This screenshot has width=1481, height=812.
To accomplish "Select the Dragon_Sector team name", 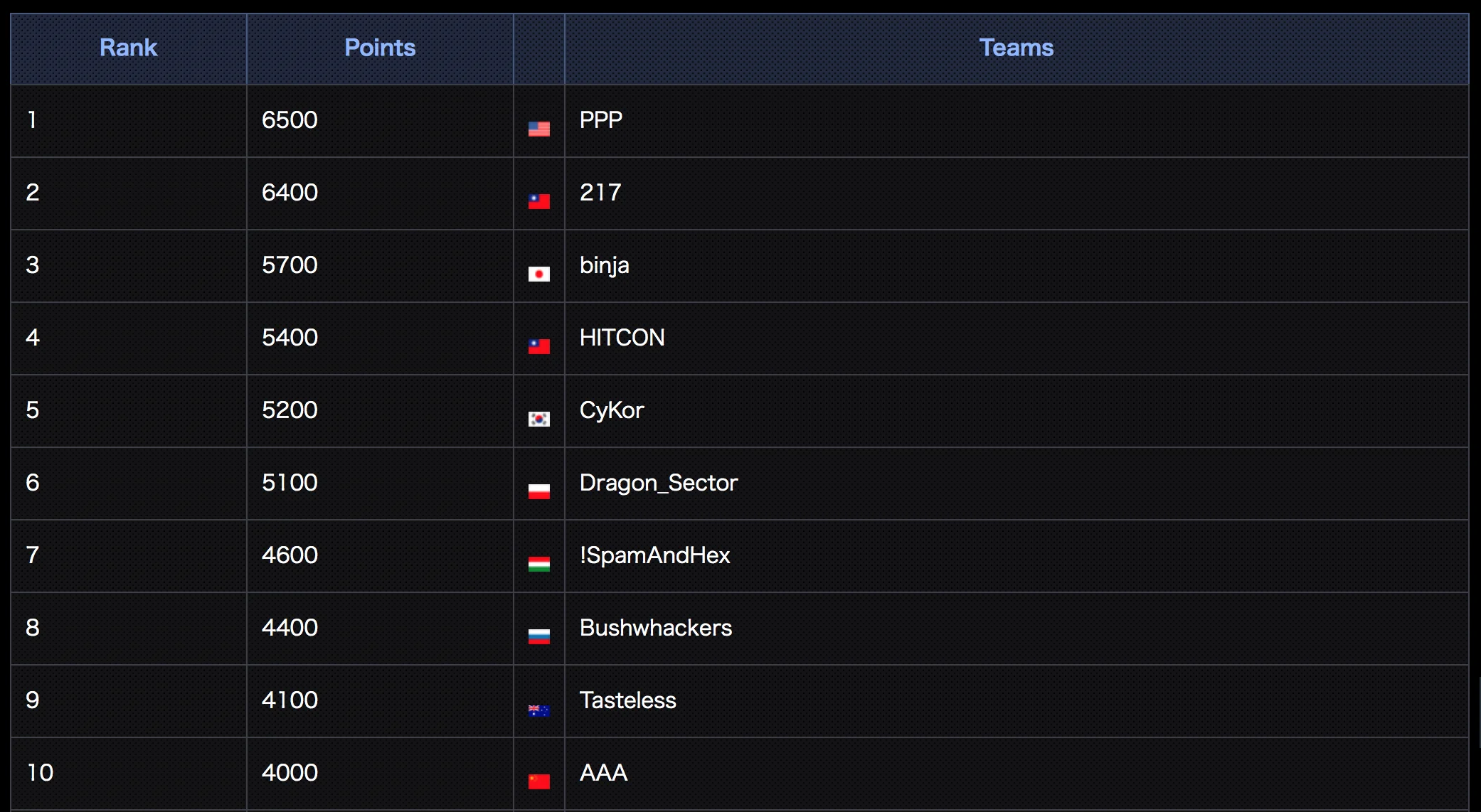I will tap(659, 483).
